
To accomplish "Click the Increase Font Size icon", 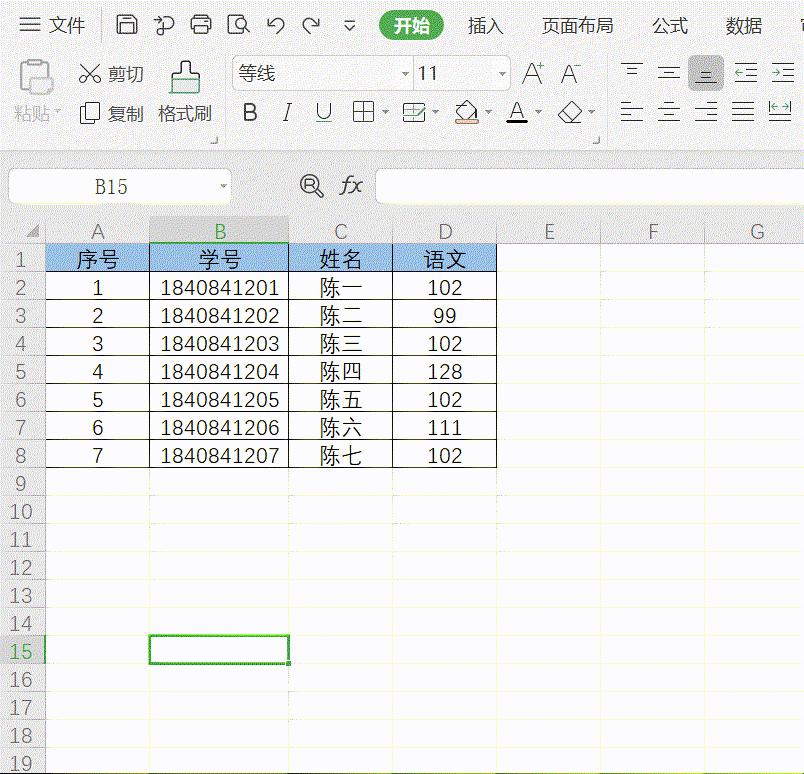I will 533,73.
